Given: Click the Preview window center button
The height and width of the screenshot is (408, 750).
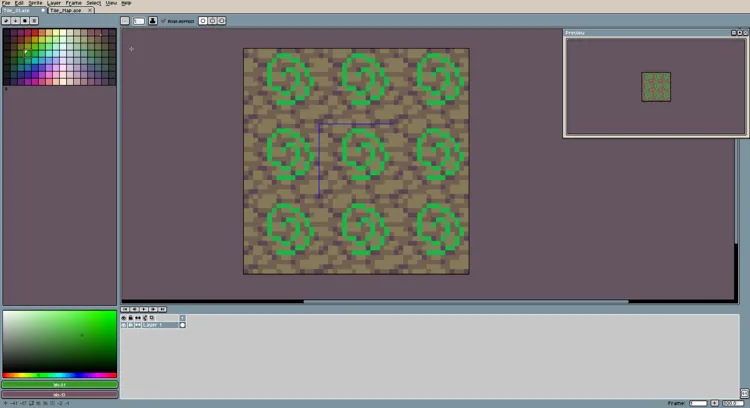Looking at the screenshot, I should [x=734, y=33].
